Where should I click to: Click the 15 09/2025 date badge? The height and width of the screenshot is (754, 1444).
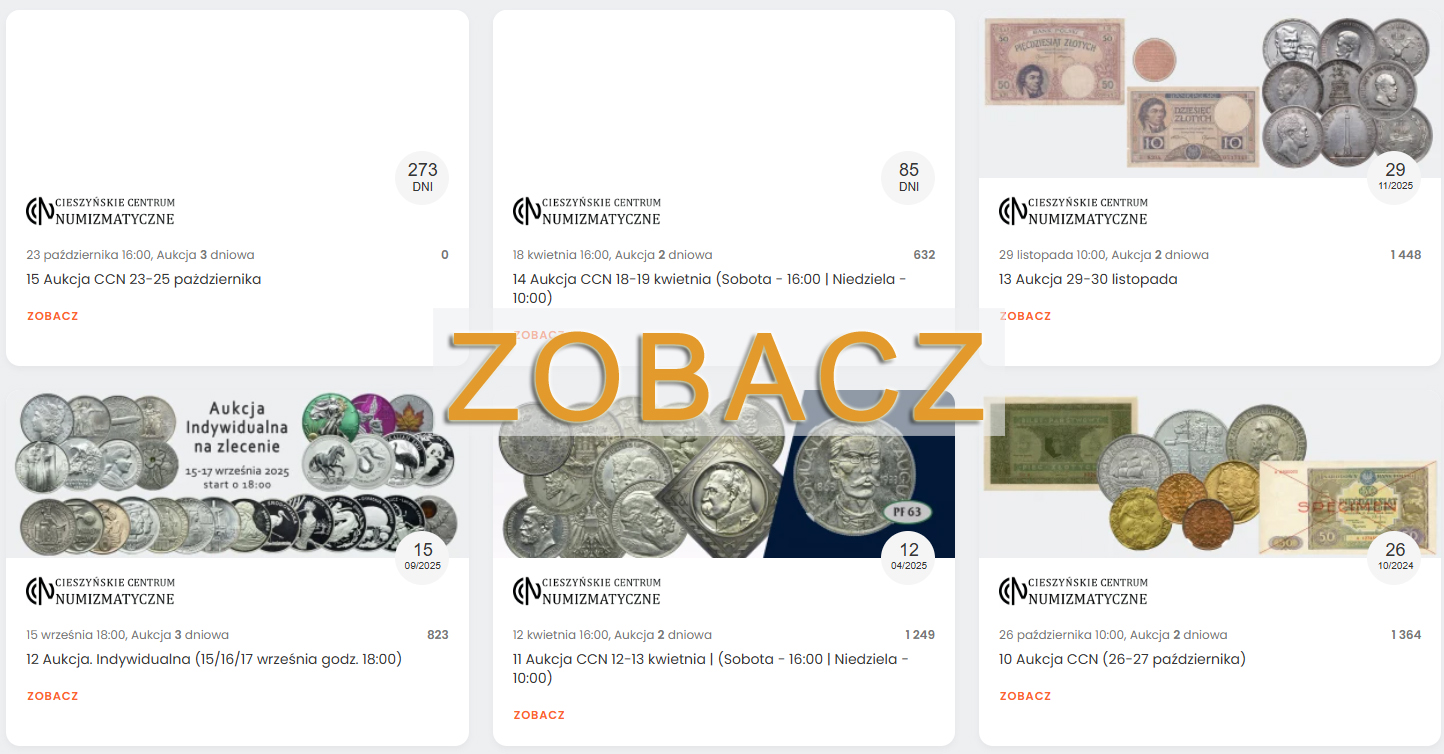423,557
